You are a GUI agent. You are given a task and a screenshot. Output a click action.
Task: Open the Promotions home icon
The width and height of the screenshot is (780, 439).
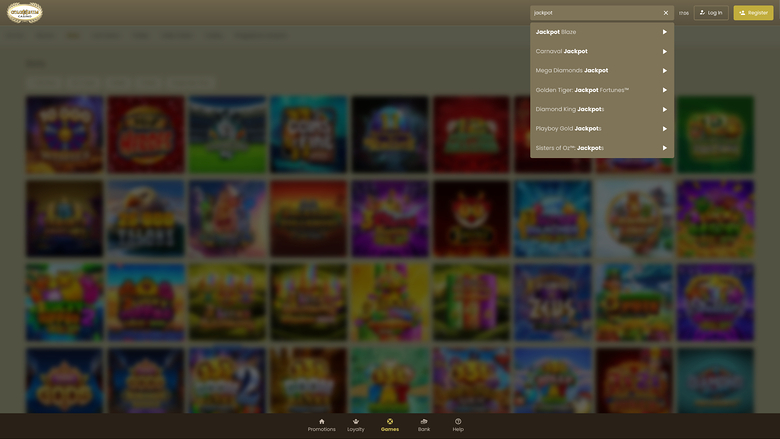tap(322, 425)
